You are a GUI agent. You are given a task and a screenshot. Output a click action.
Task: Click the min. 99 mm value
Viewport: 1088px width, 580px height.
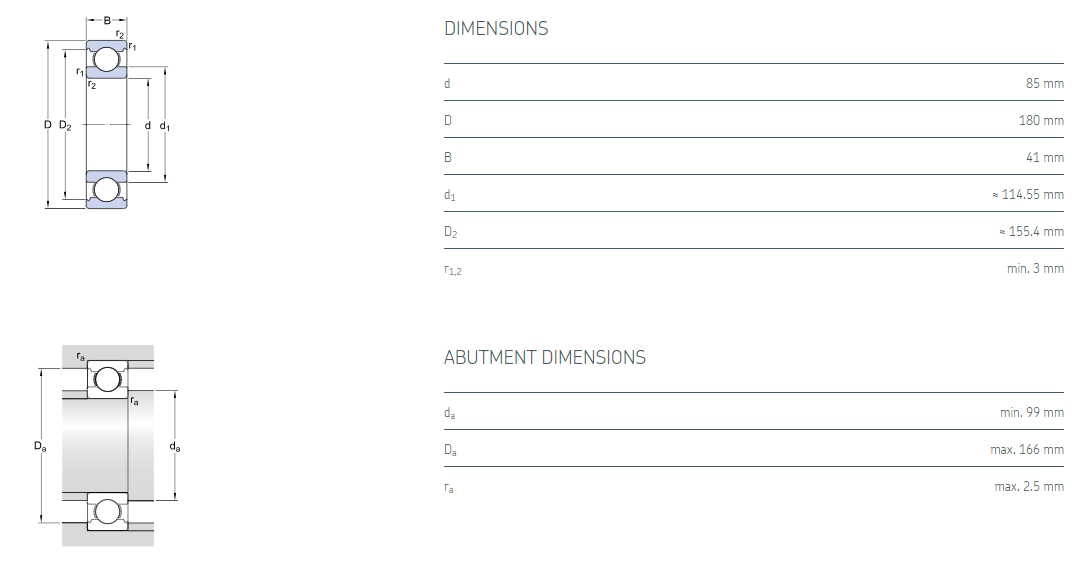click(1032, 412)
